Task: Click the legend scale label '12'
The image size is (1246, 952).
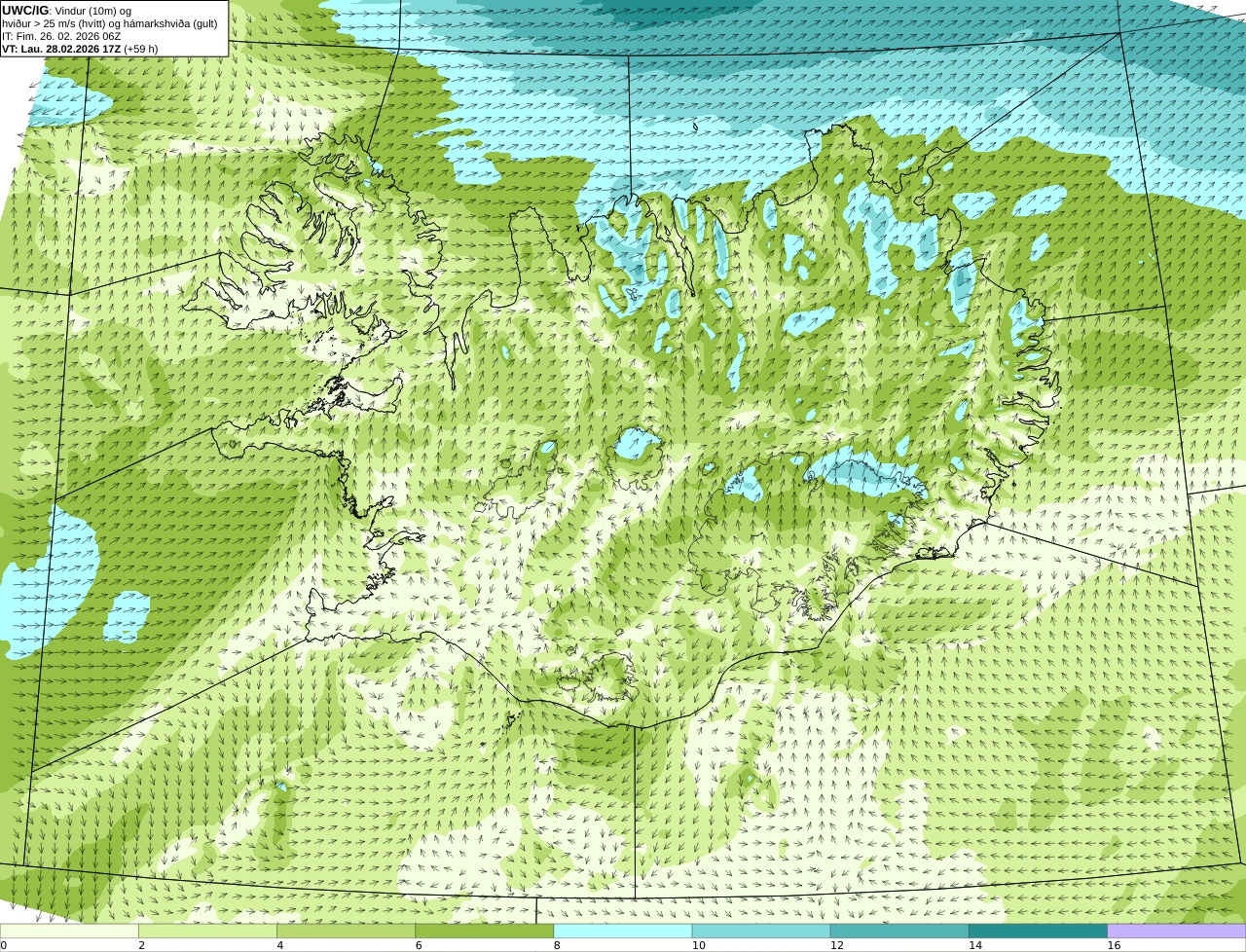Action: click(x=836, y=945)
